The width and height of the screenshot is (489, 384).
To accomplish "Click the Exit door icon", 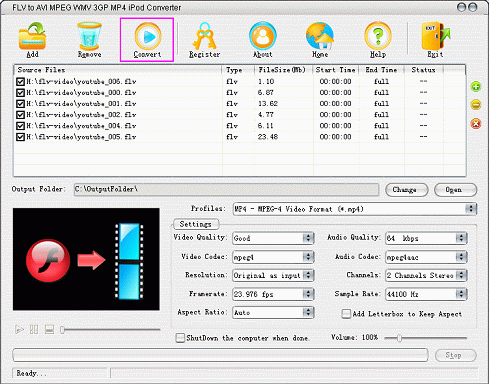I will (436, 36).
